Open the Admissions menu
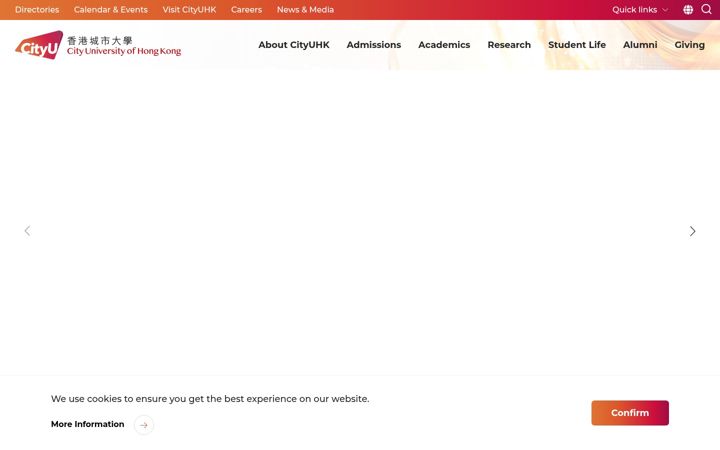The height and width of the screenshot is (450, 720). click(x=374, y=45)
